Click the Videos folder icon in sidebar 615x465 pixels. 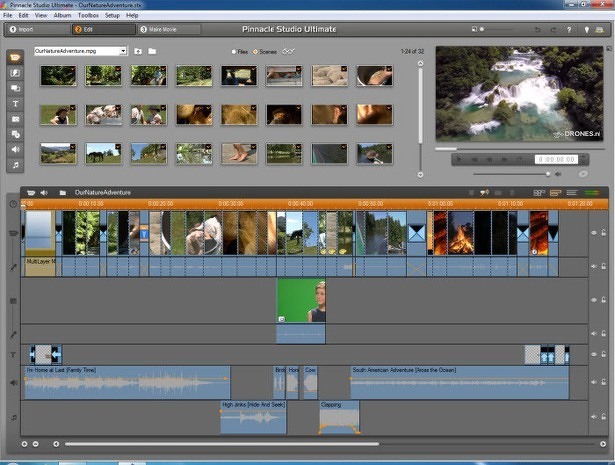click(x=16, y=58)
